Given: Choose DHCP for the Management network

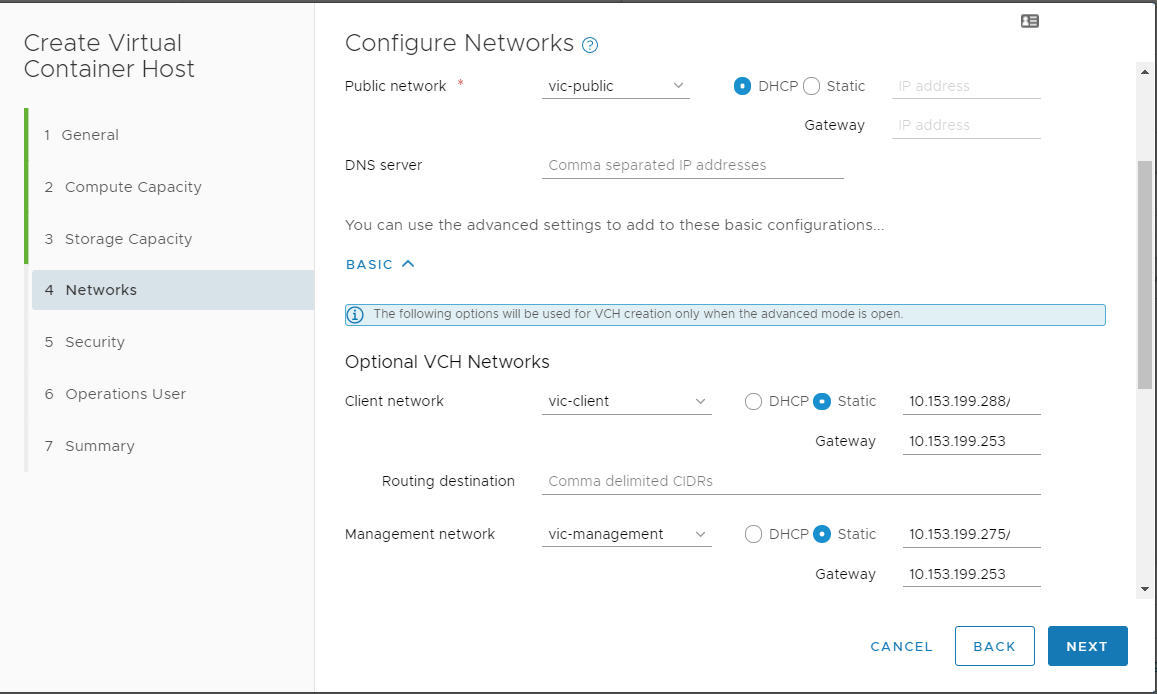Looking at the screenshot, I should tap(753, 534).
